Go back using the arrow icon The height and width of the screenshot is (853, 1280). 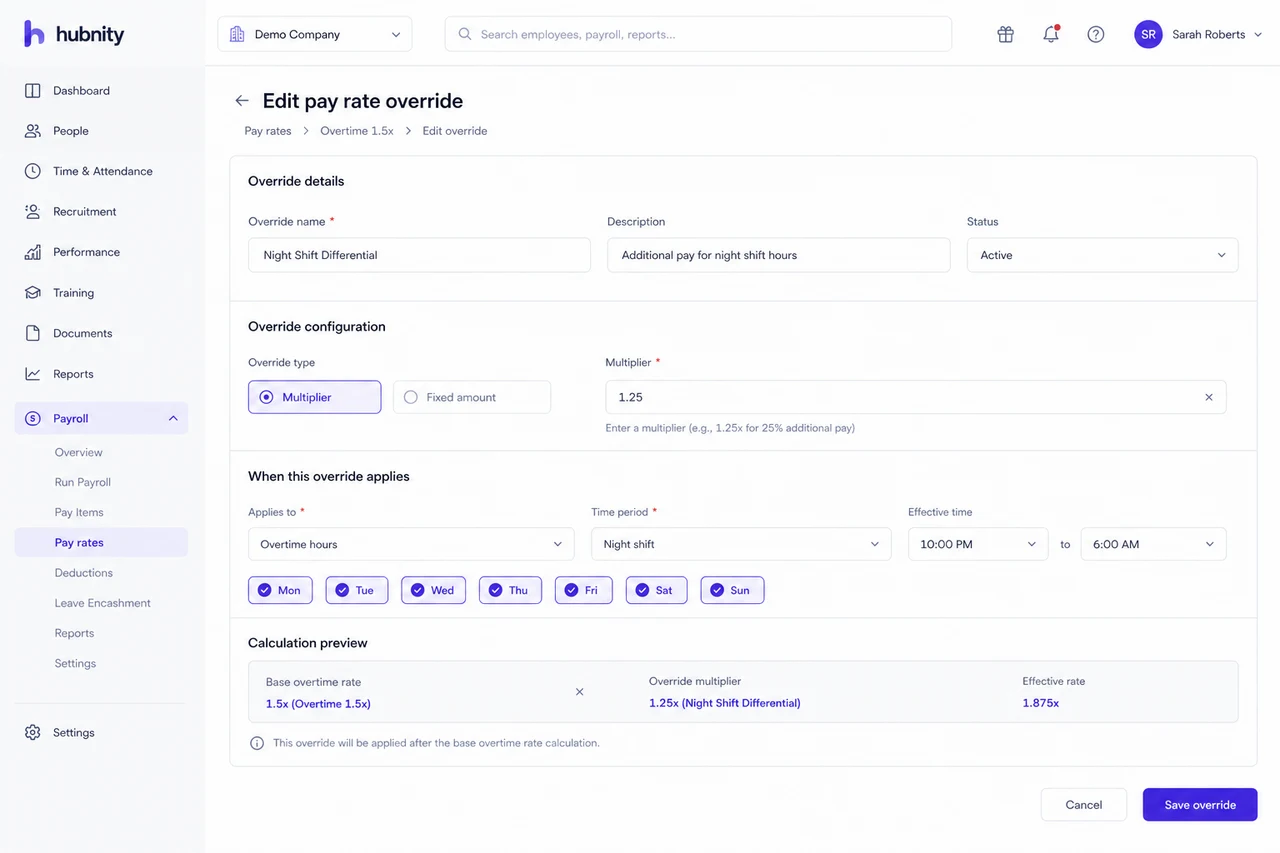[242, 101]
